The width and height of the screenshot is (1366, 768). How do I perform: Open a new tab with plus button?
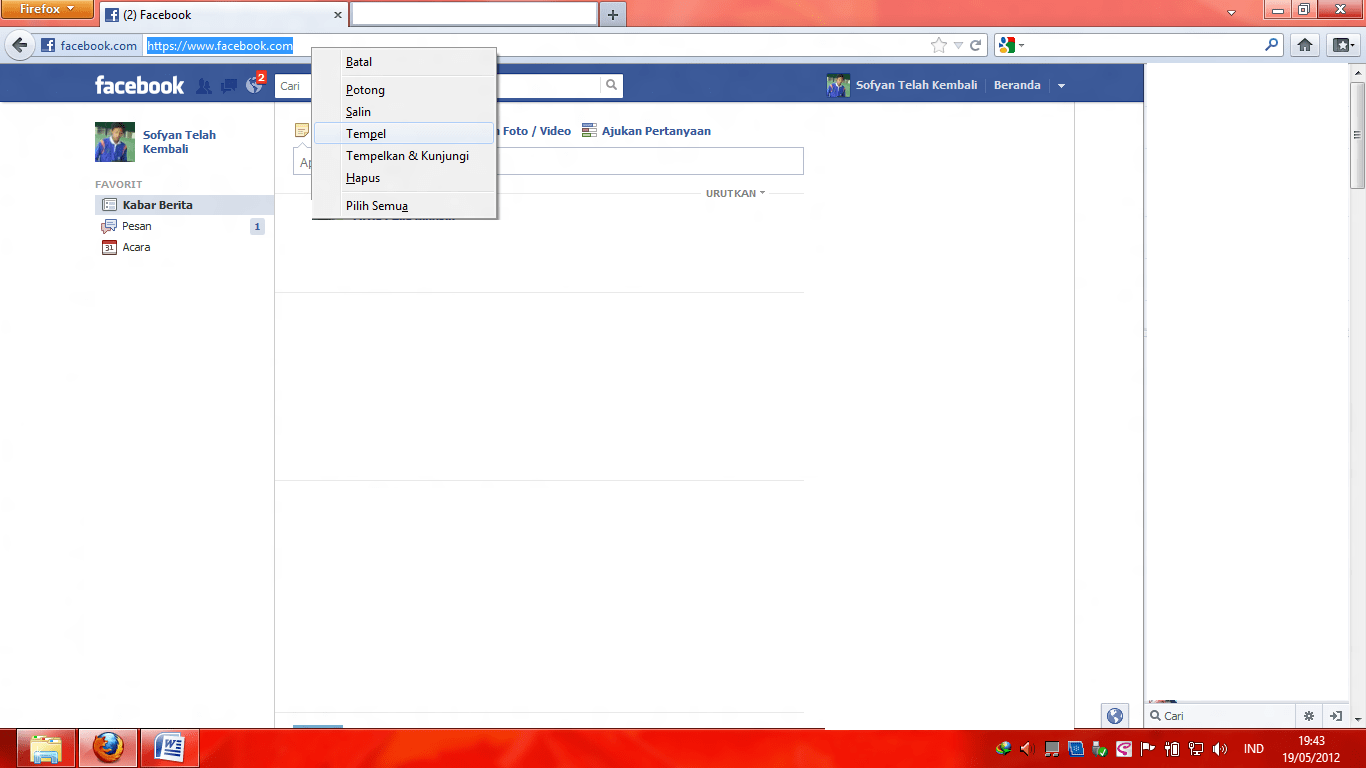(613, 15)
